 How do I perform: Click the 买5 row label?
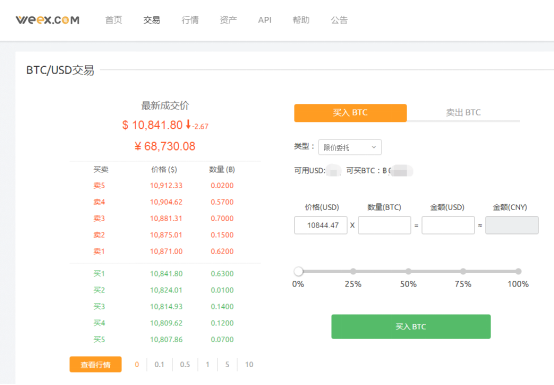point(99,339)
